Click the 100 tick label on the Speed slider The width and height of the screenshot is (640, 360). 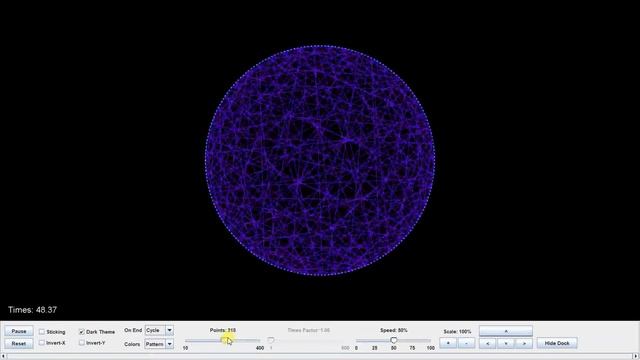click(x=430, y=348)
